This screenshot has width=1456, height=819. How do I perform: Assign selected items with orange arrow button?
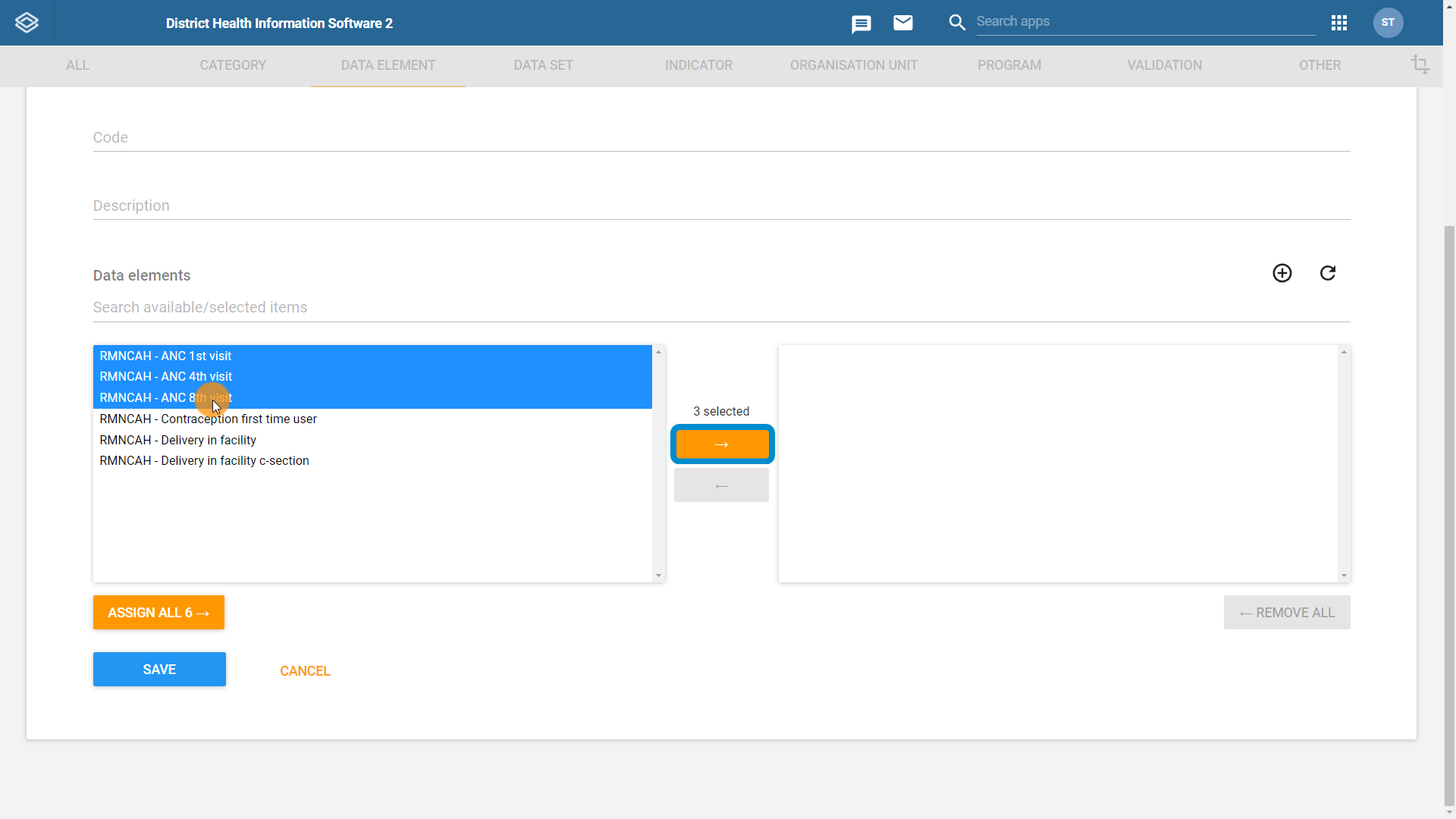[722, 444]
